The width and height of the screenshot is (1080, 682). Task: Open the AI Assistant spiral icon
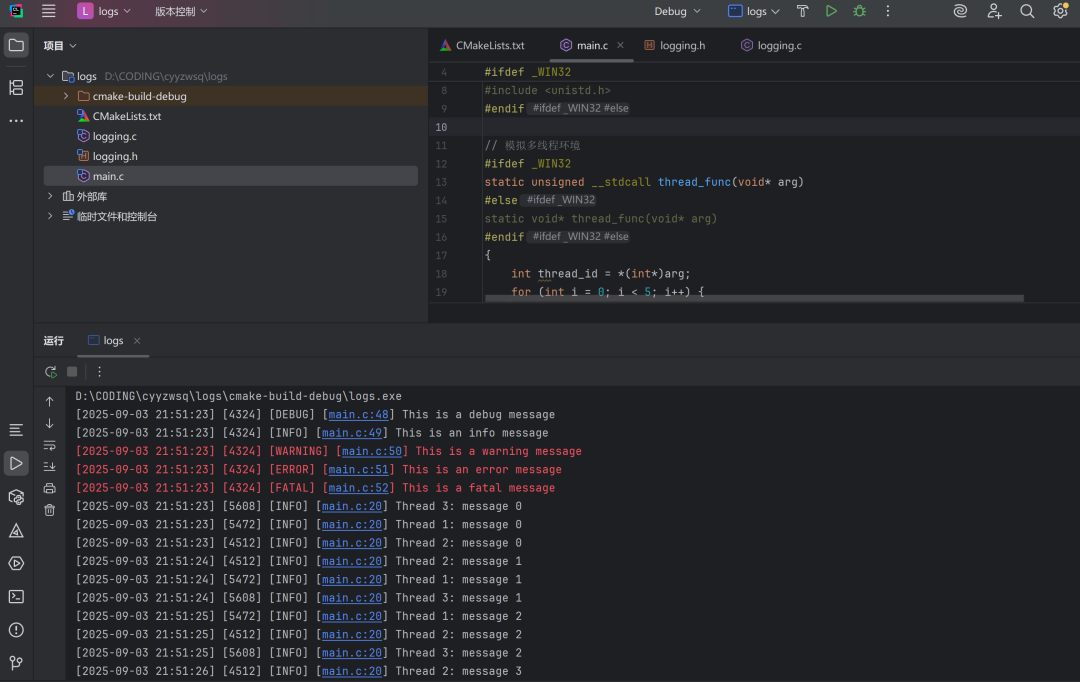coord(960,11)
